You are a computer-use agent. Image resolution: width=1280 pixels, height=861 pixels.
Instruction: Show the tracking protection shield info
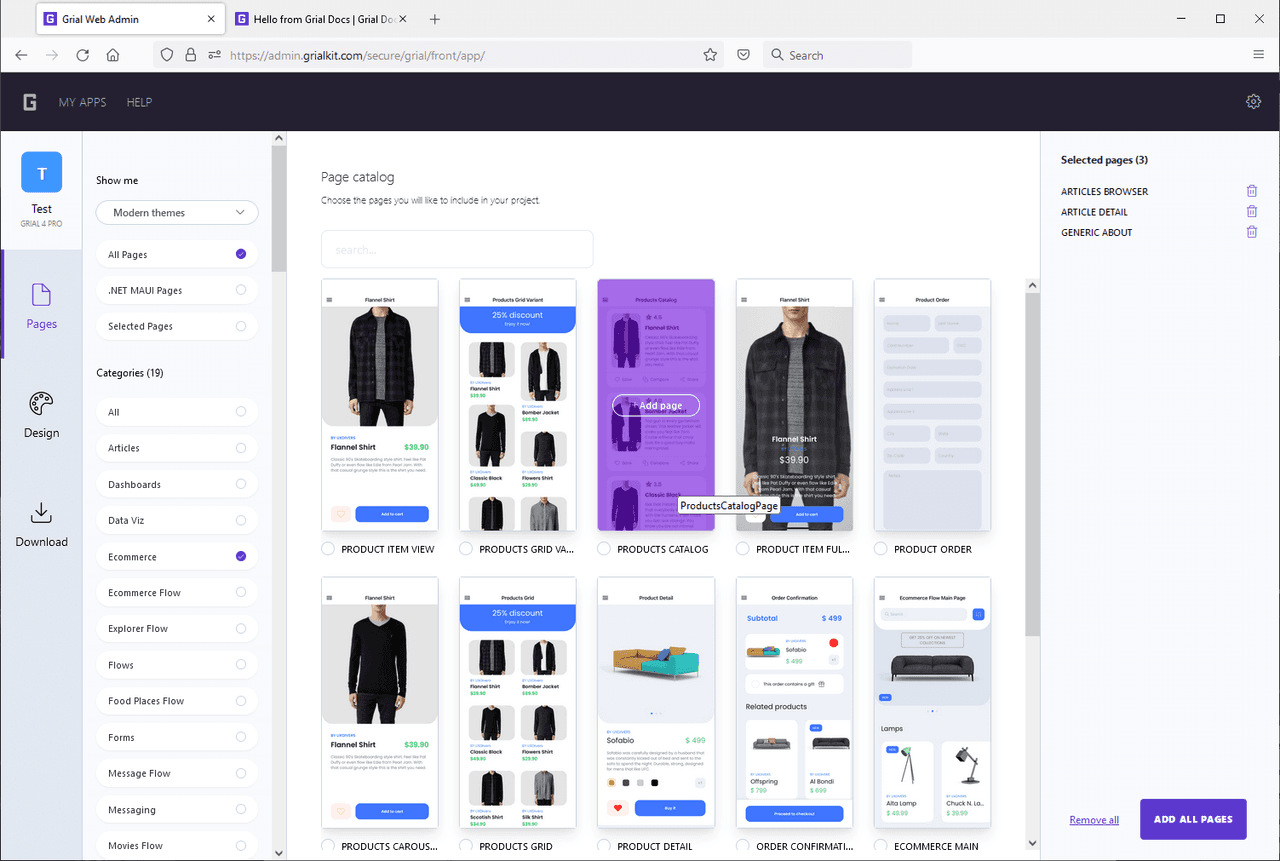167,55
